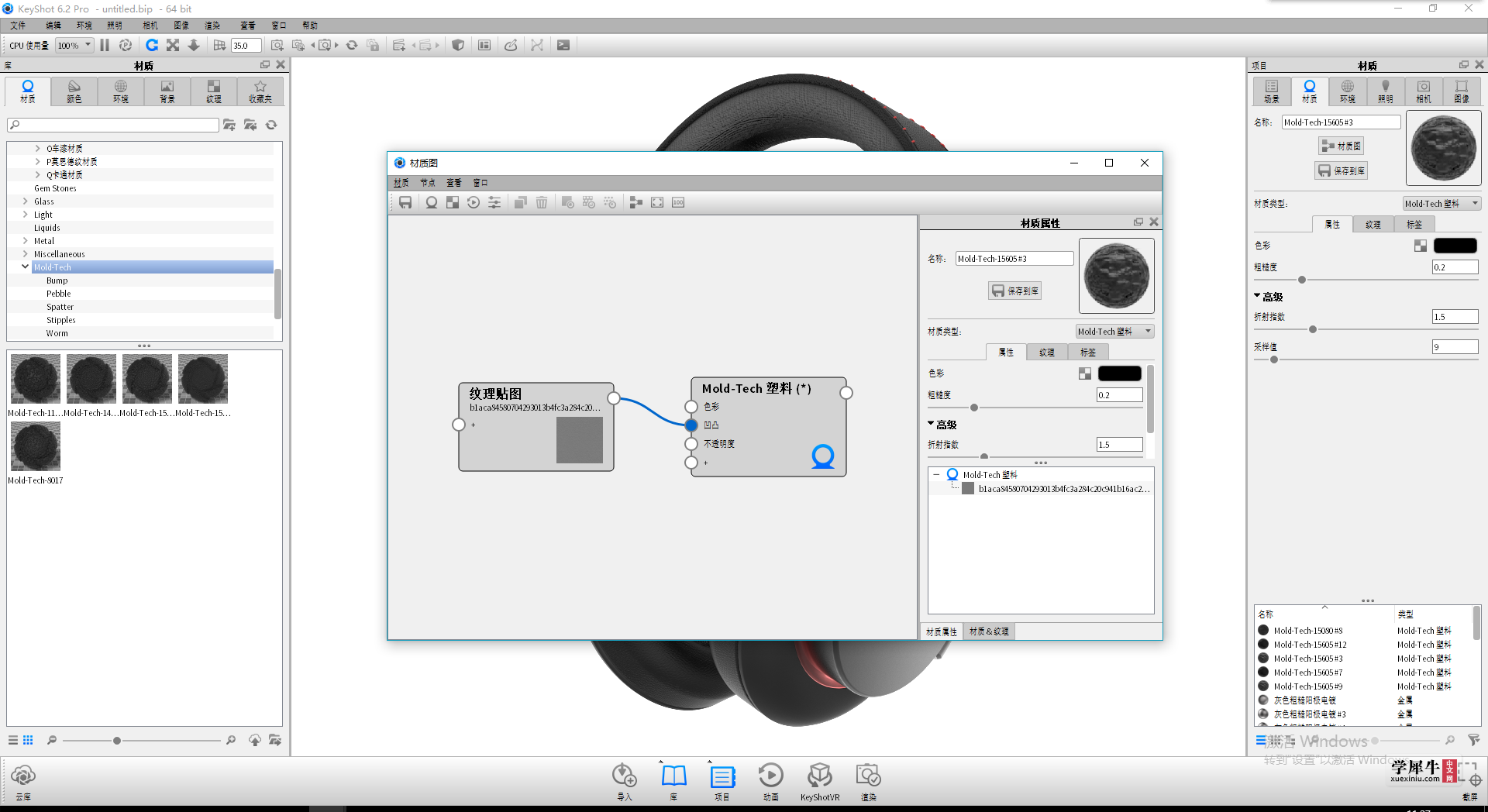Click refresh library icon beside search field

pos(271,125)
